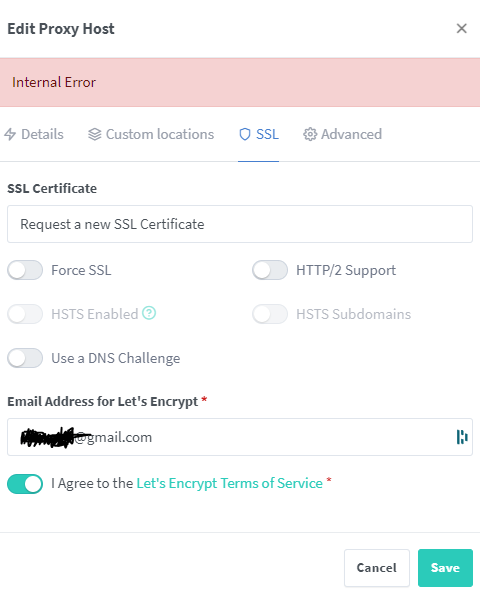Switch to the Details tab

(34, 134)
